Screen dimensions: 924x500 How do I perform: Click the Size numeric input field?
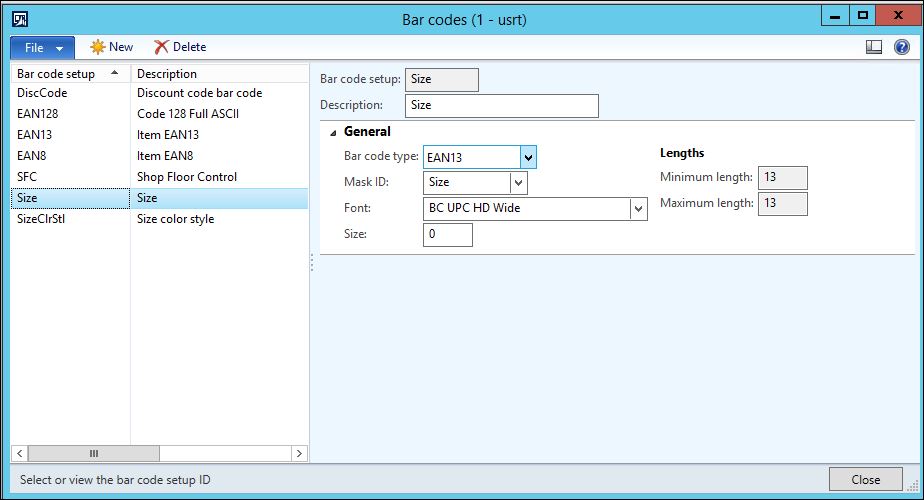click(x=447, y=235)
